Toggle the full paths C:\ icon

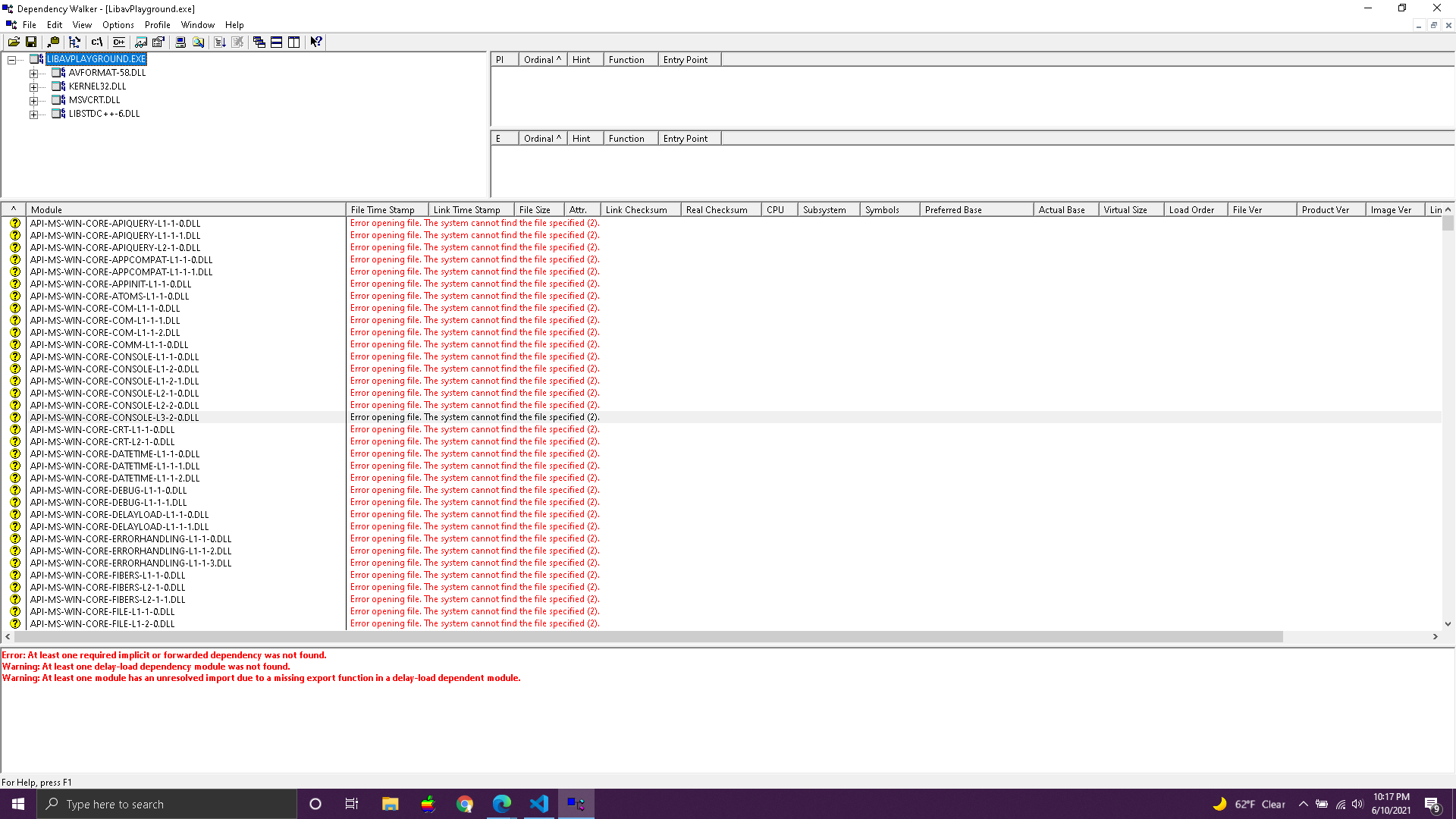click(x=97, y=42)
